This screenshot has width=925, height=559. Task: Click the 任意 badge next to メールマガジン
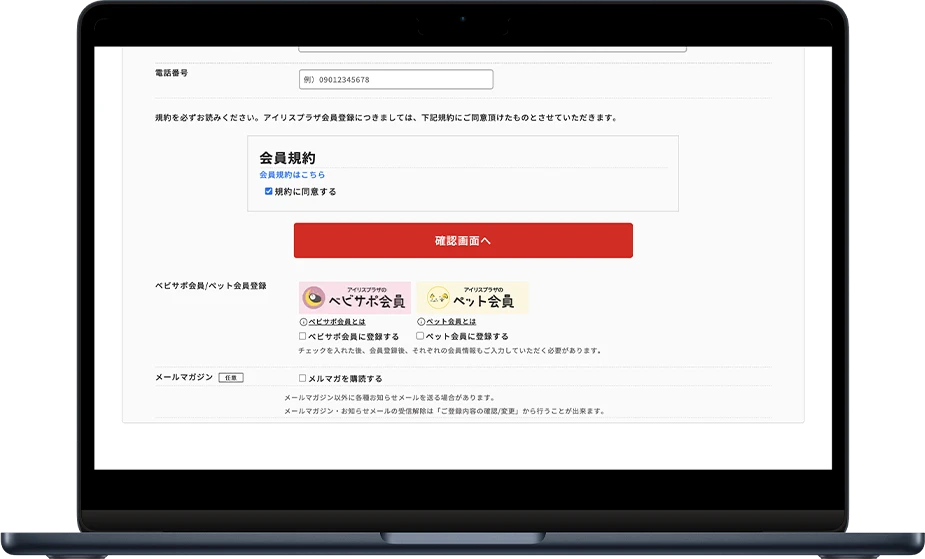(x=231, y=377)
